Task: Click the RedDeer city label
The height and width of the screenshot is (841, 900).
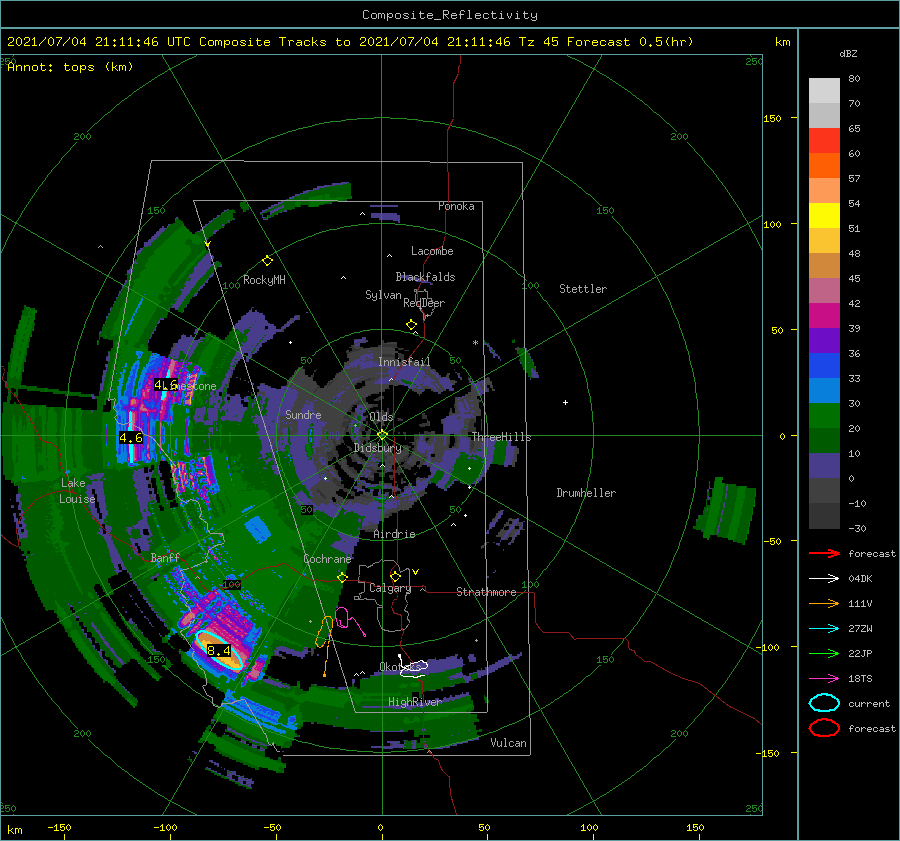Action: [x=424, y=303]
